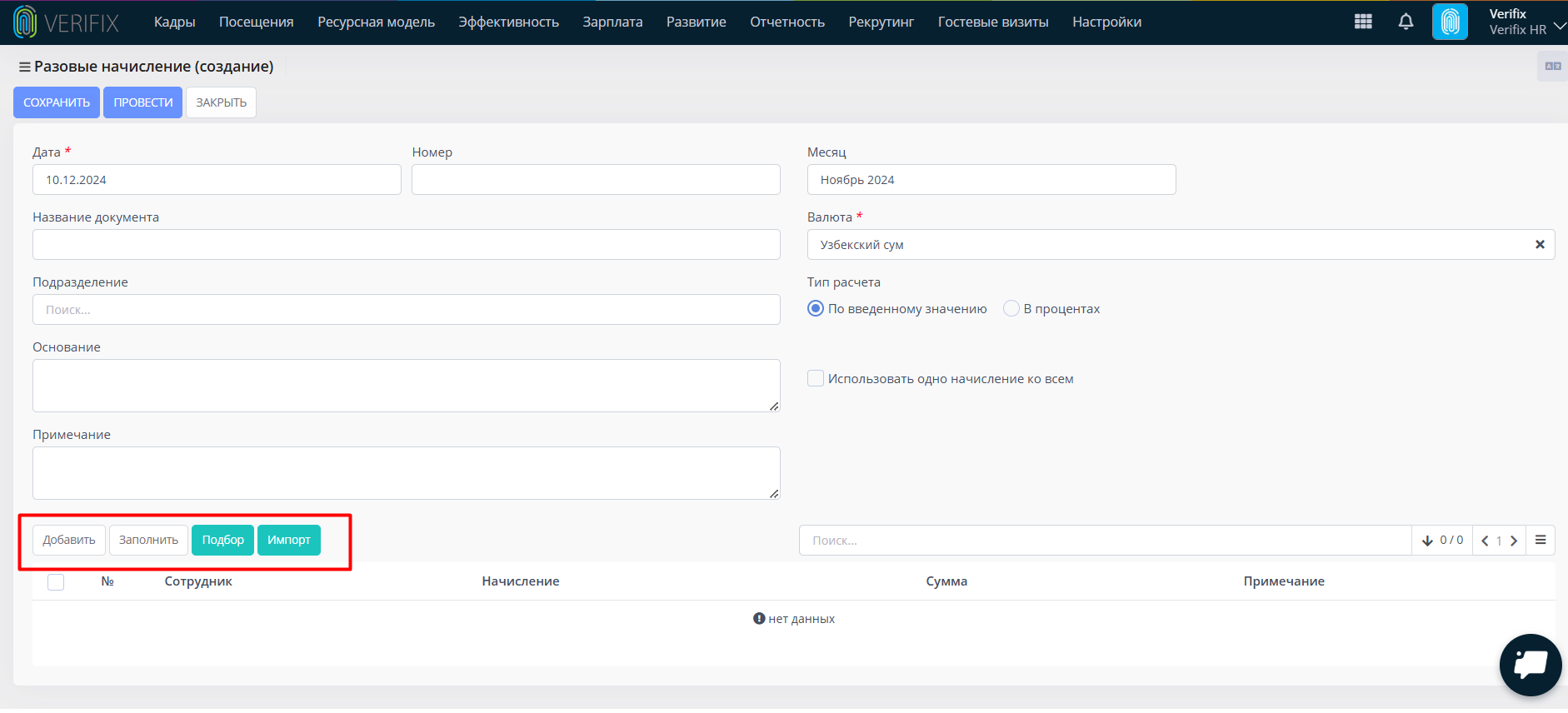Open the Рекрутинг menu
The width and height of the screenshot is (1568, 713).
881,22
